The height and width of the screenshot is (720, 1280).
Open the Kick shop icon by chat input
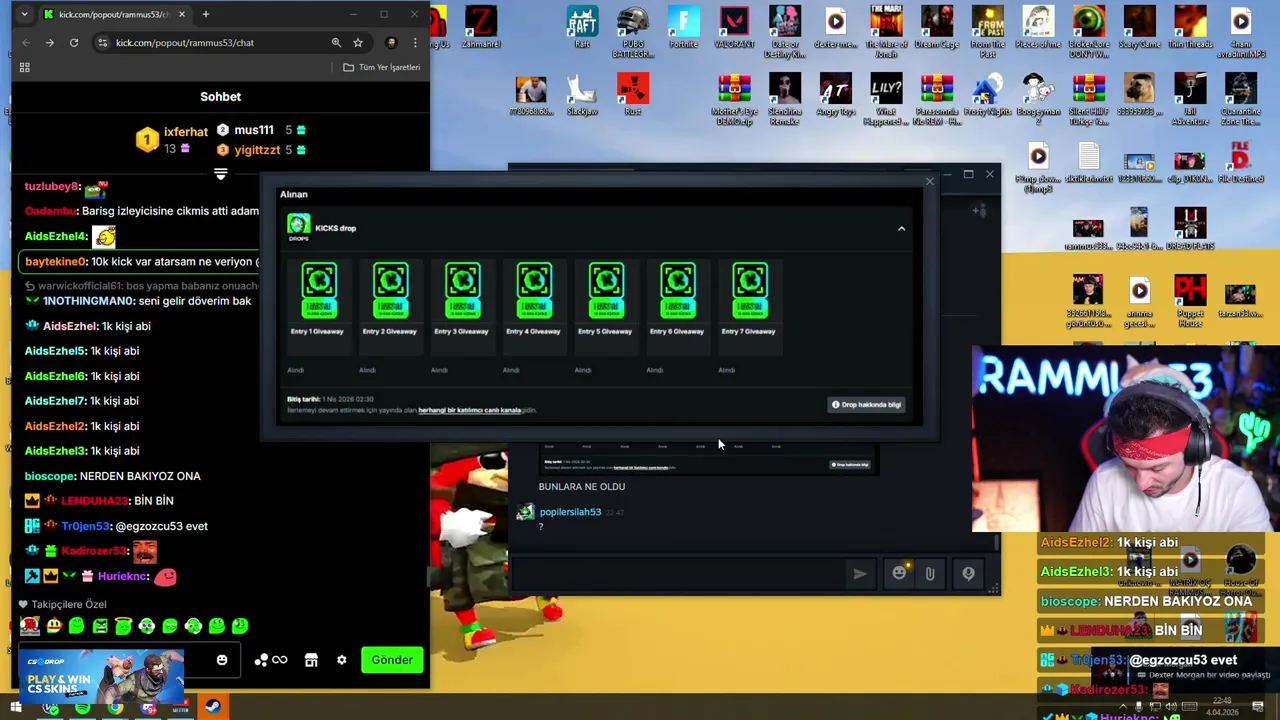311,660
